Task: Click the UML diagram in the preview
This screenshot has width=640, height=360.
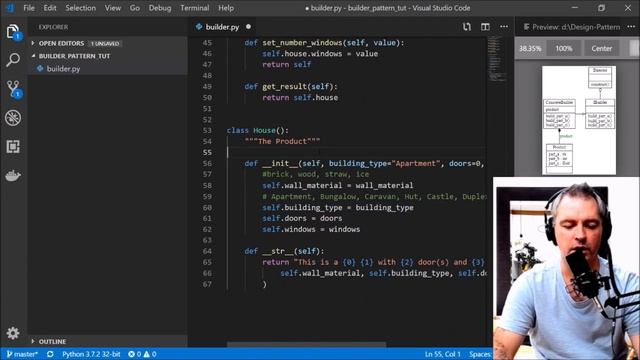Action: [x=579, y=120]
